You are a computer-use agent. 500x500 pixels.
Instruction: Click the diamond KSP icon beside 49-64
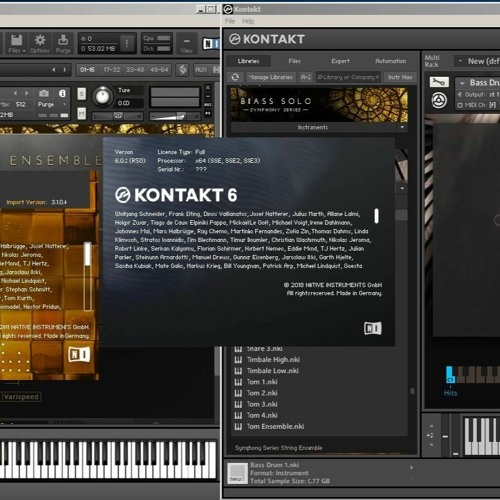pos(183,70)
